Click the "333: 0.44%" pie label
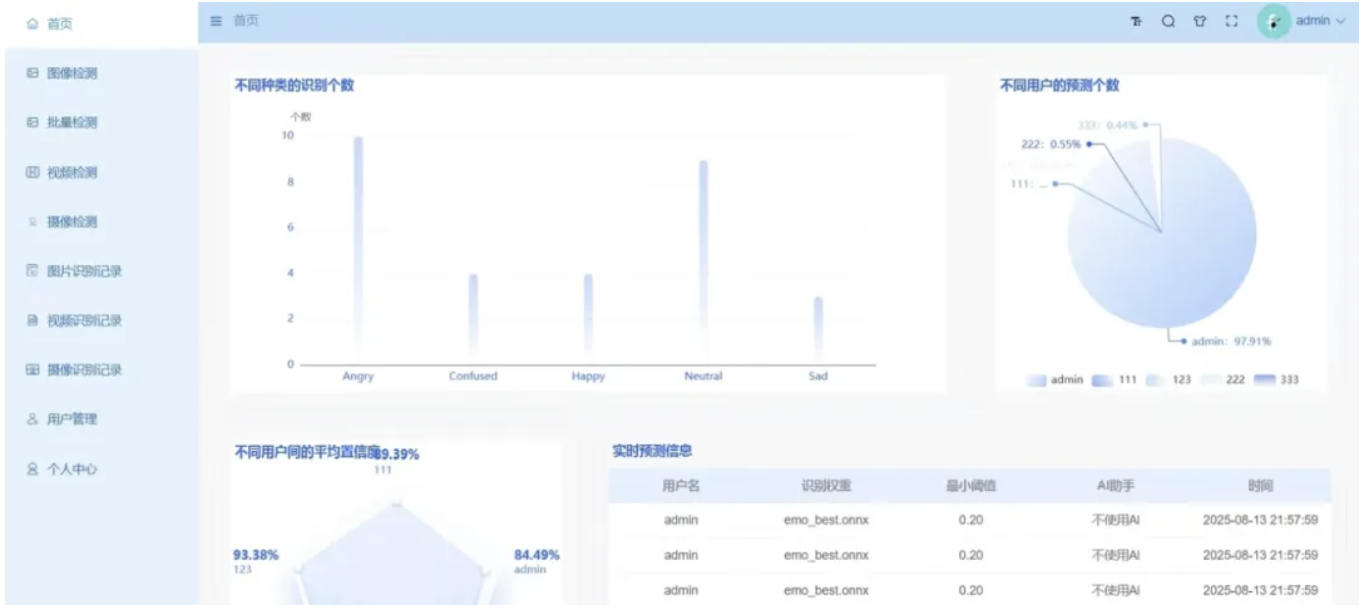1362x610 pixels. click(1109, 125)
